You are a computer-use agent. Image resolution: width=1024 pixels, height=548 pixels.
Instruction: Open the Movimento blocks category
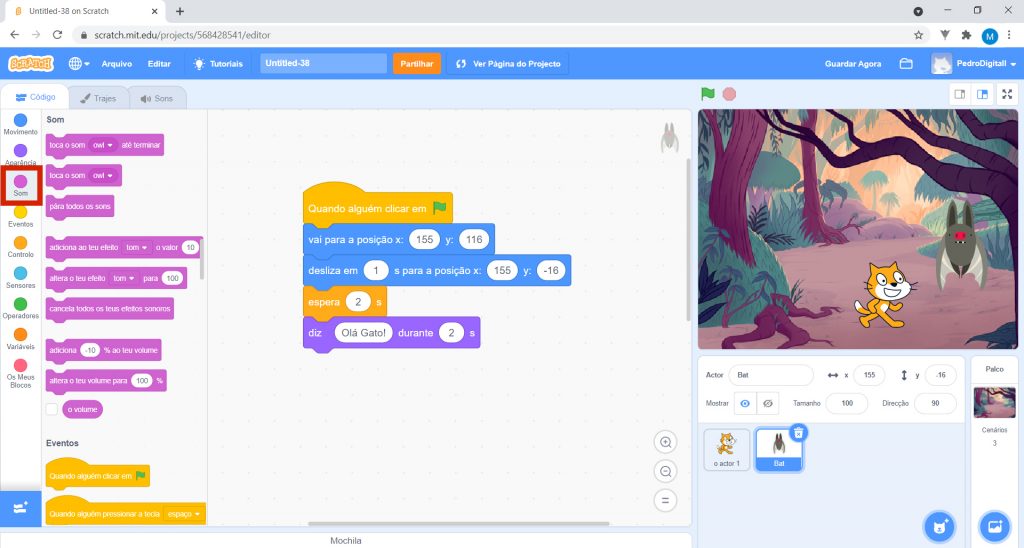(x=20, y=123)
